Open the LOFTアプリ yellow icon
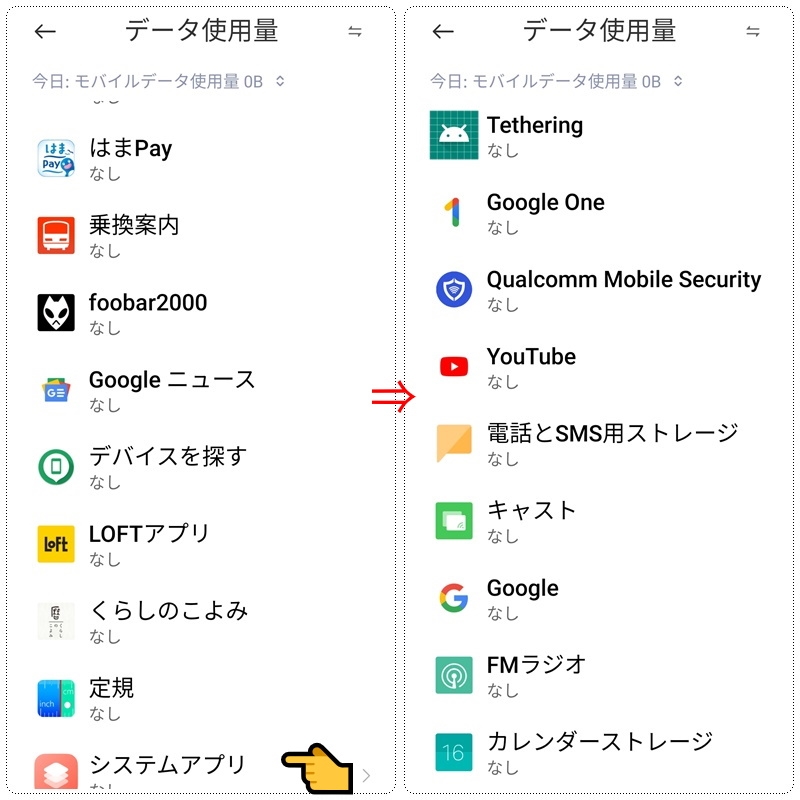The width and height of the screenshot is (800, 800). coord(56,544)
